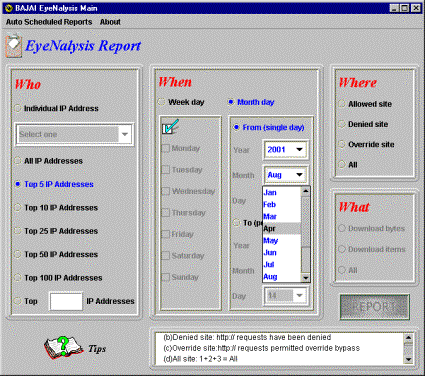Check the Tuesday checkbox

click(166, 170)
